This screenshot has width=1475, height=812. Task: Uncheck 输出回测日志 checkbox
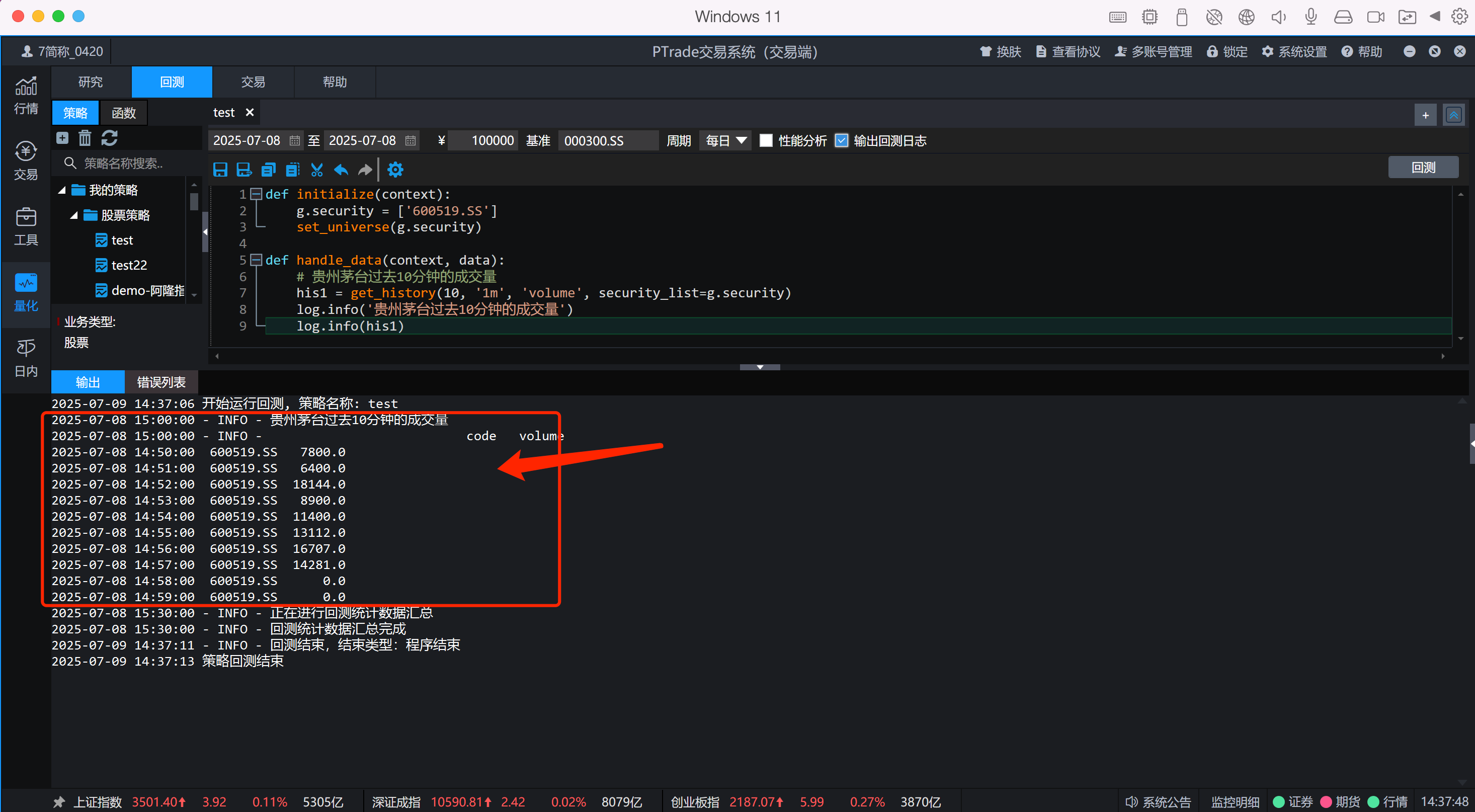pos(841,141)
